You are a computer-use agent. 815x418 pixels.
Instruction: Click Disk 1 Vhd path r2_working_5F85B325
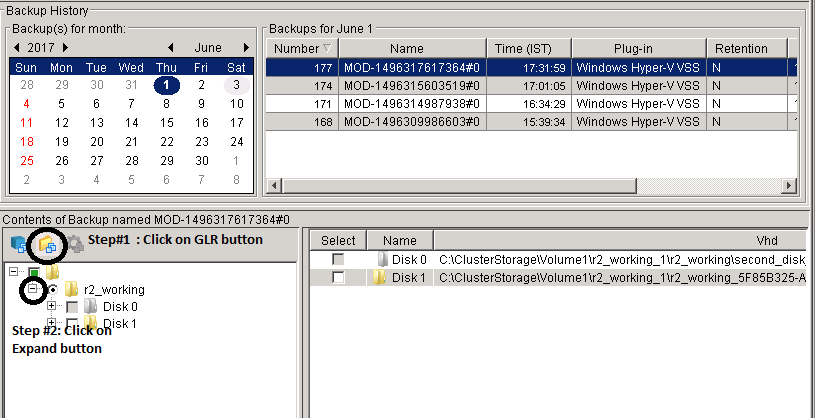(621, 278)
